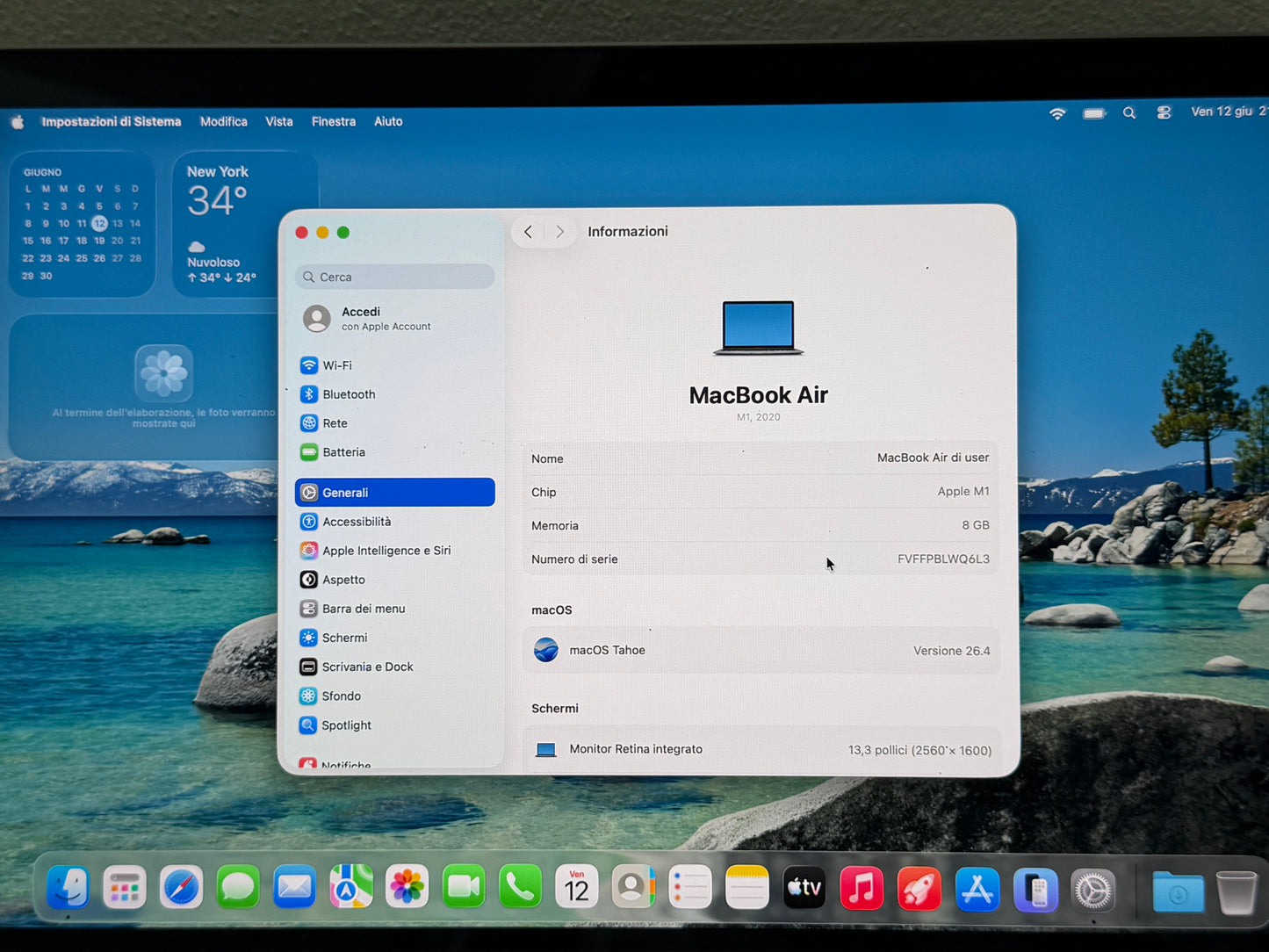Open Mail app in Dock
Viewport: 1269px width, 952px height.
(294, 888)
